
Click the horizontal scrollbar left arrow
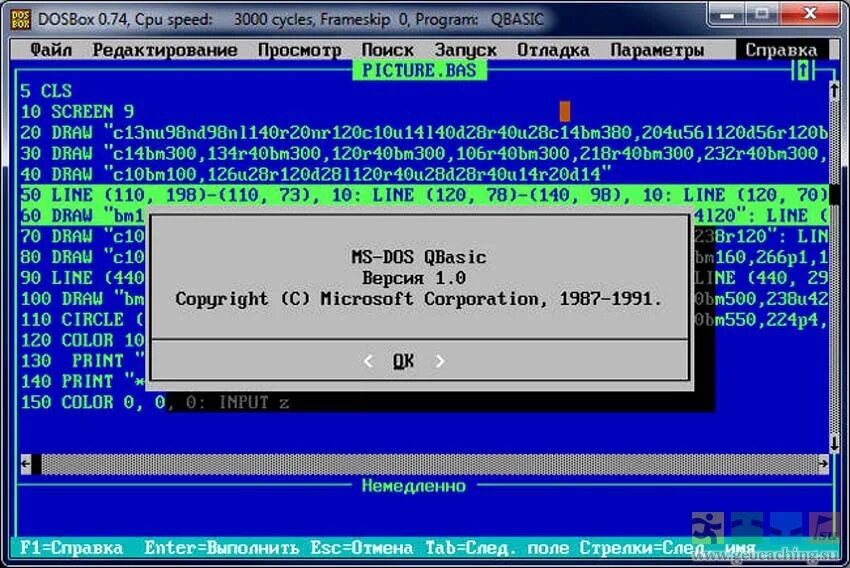25,464
